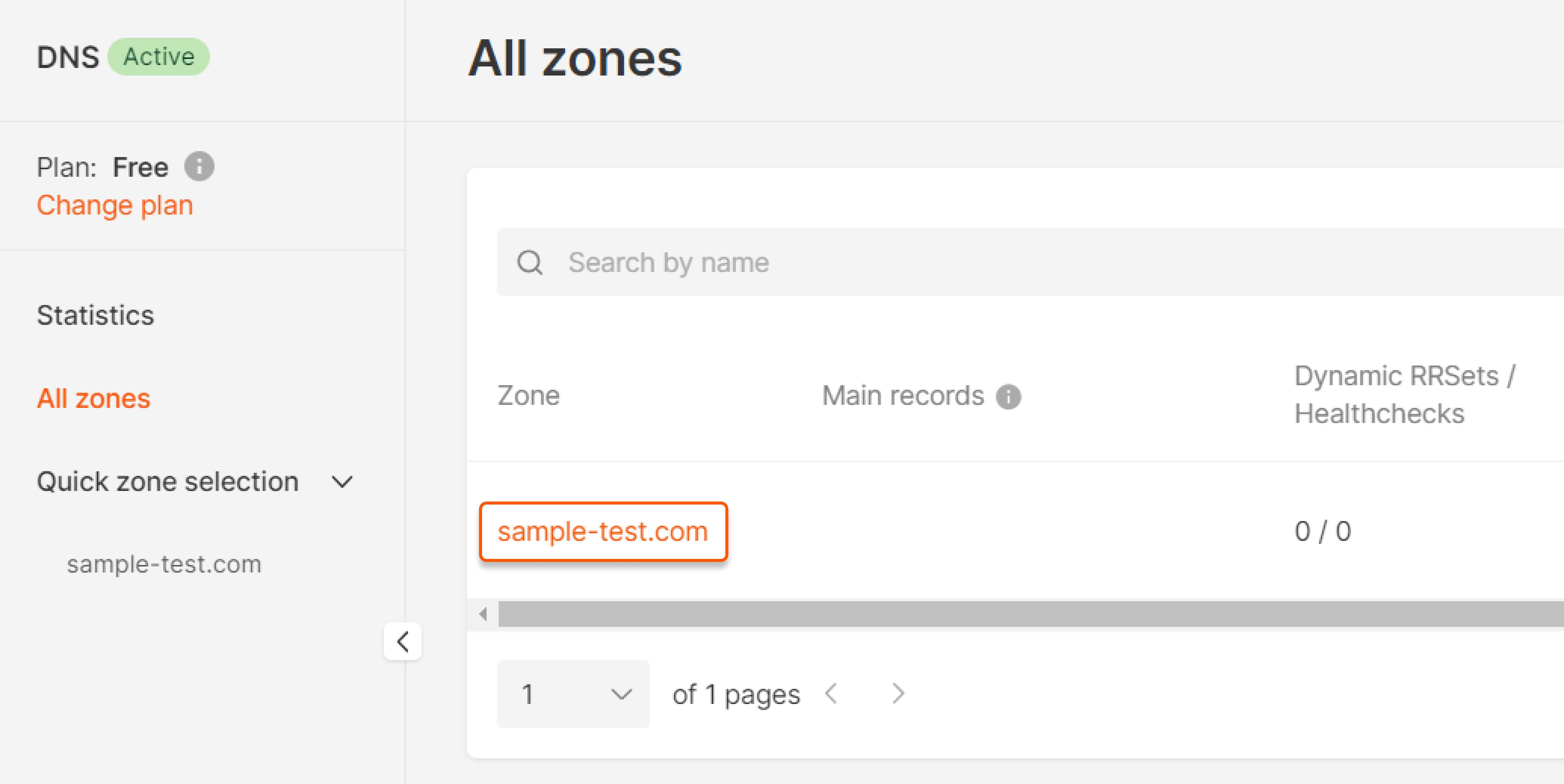Switch to the Statistics section
This screenshot has width=1564, height=784.
click(95, 315)
